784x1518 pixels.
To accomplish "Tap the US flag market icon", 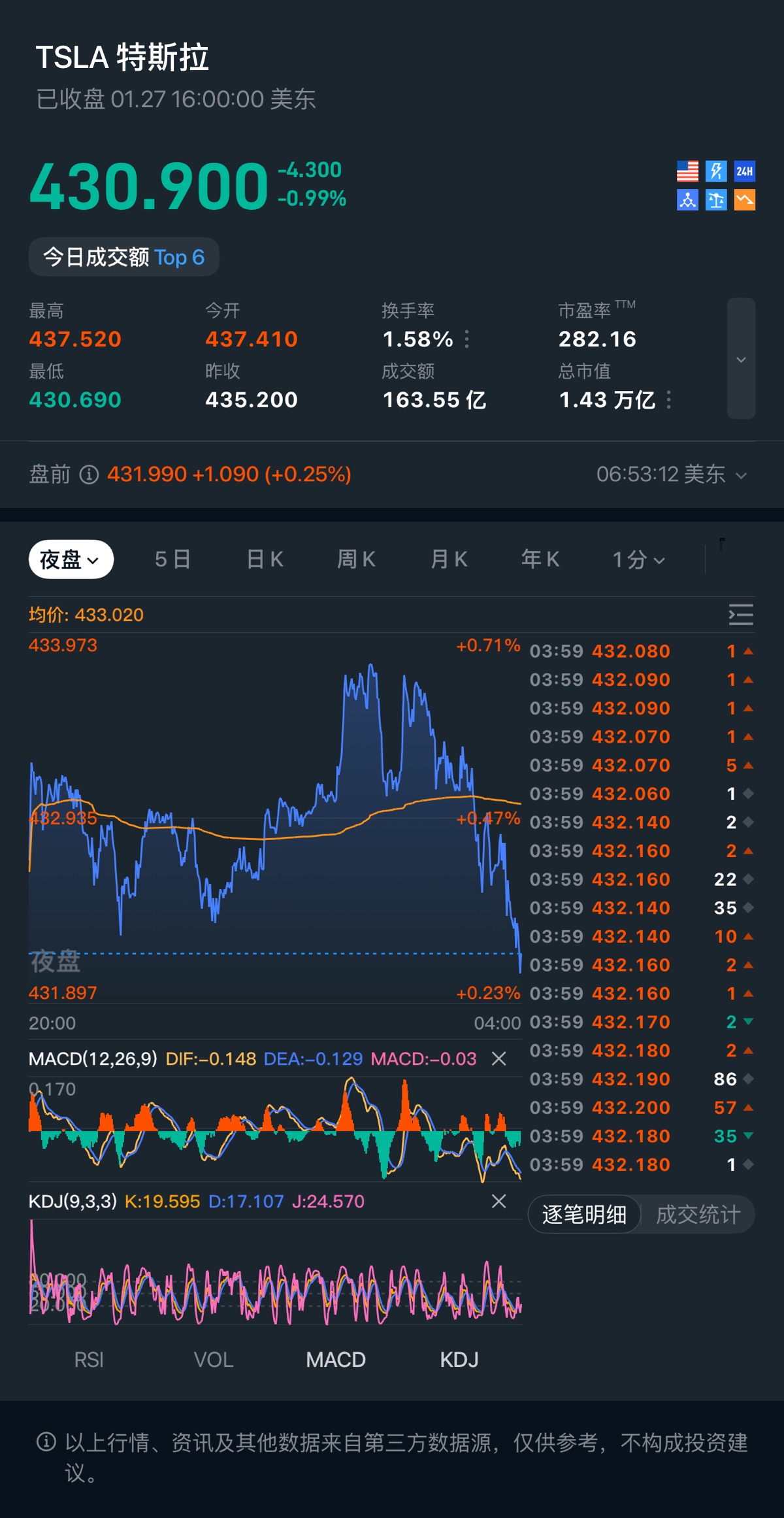I will [x=687, y=171].
